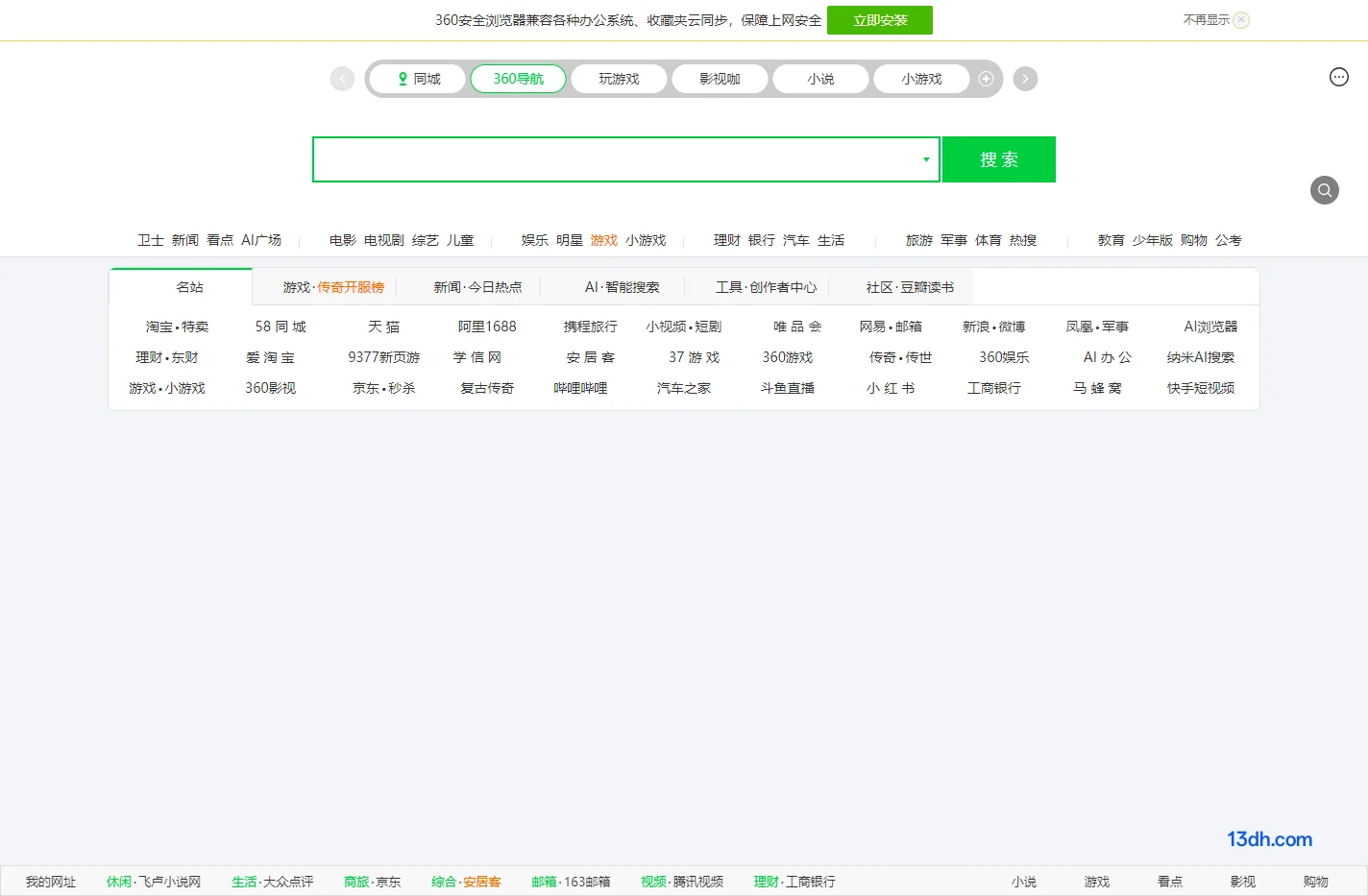
Task: Open the 小游戏 pill tab
Action: pos(921,79)
